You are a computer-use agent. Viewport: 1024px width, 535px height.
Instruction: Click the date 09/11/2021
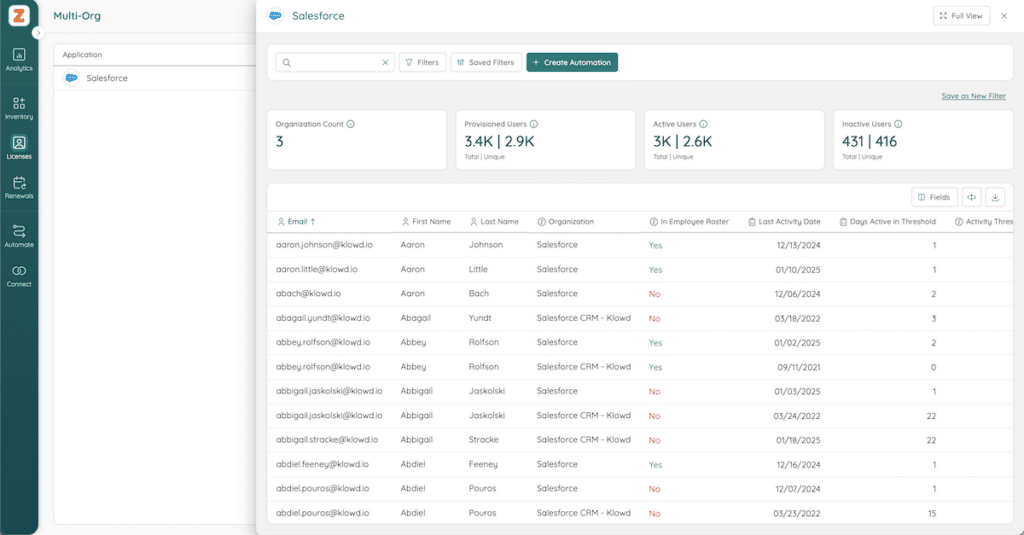[799, 367]
